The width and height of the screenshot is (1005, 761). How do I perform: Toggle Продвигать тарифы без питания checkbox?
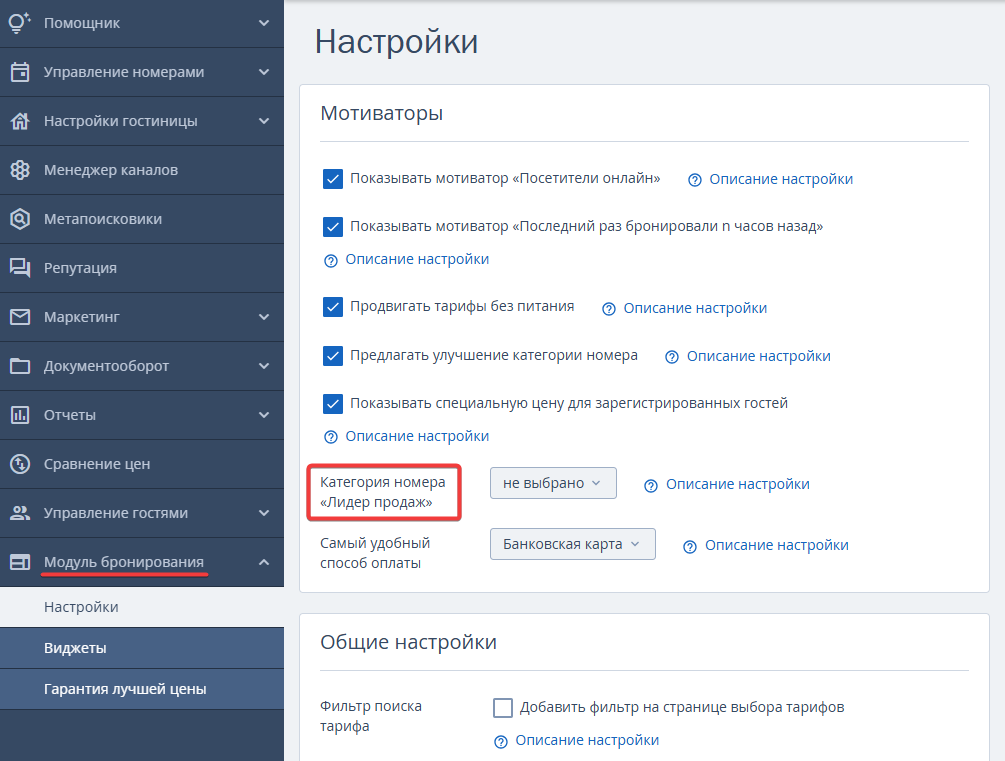coord(333,307)
